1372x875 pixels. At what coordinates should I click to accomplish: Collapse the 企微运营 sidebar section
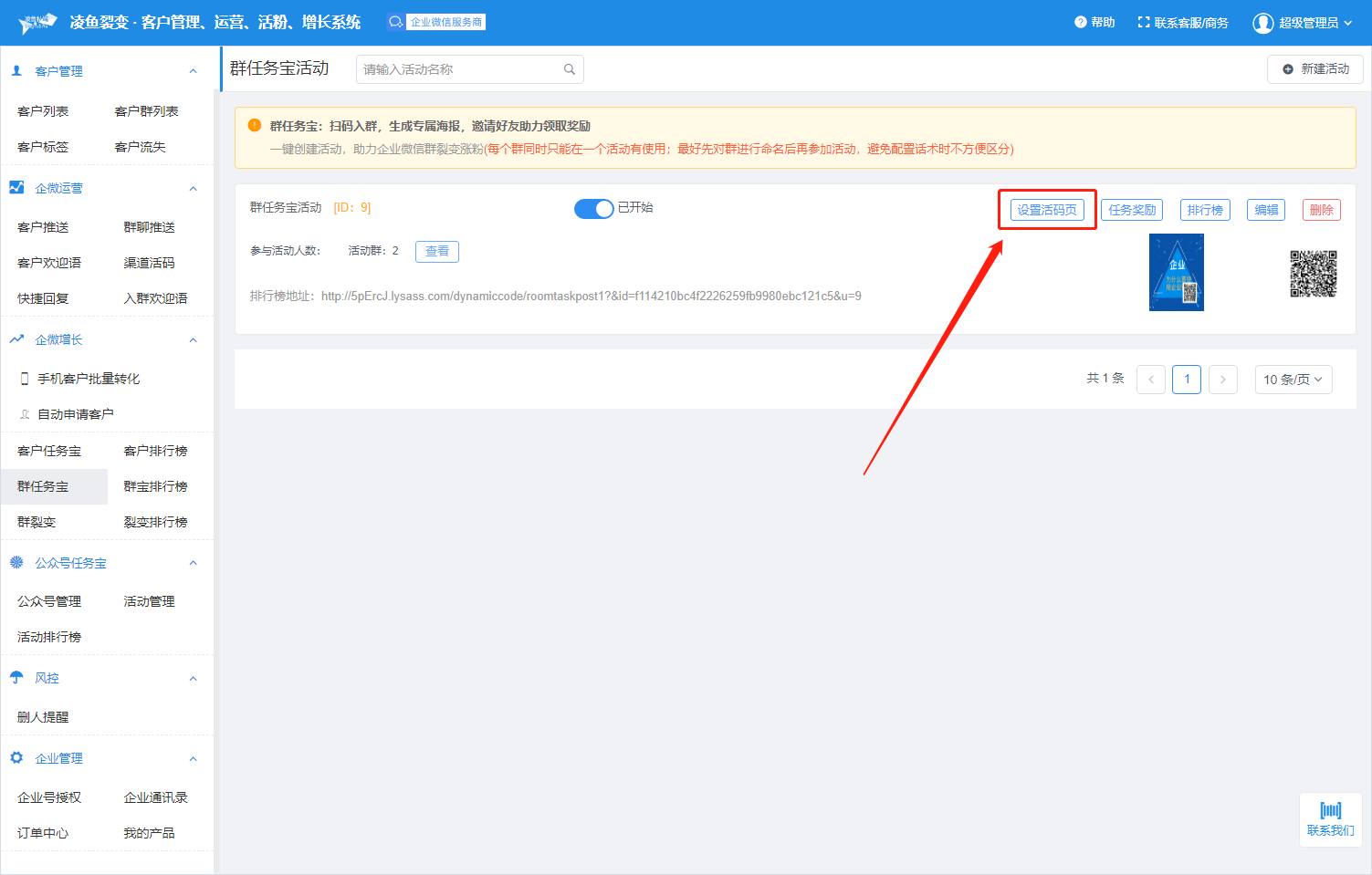pos(193,188)
